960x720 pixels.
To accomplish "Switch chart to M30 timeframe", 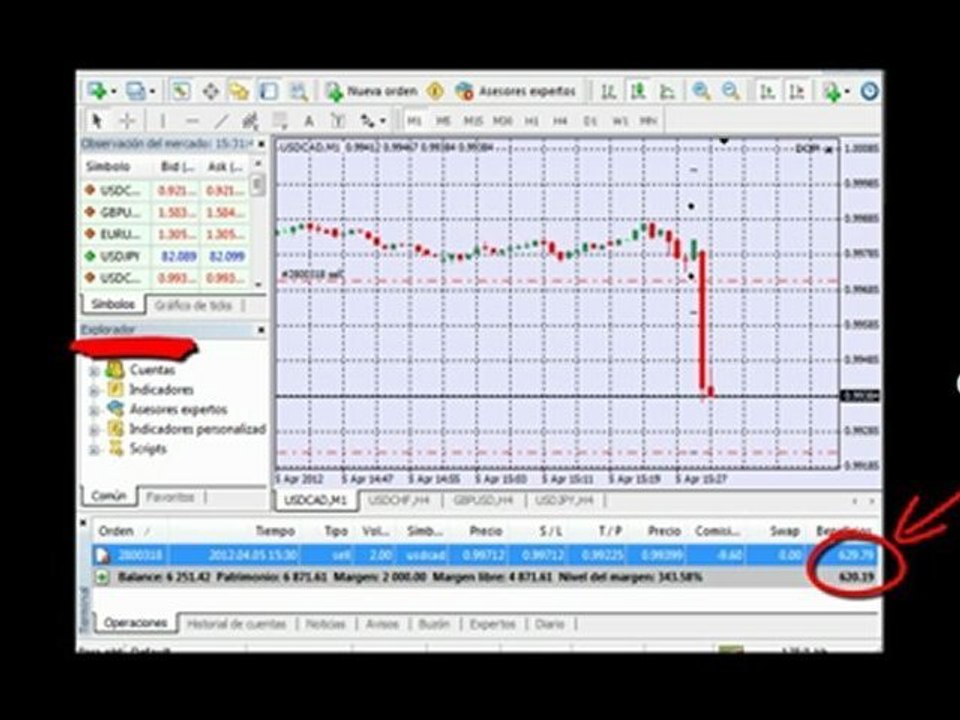I will tap(502, 121).
